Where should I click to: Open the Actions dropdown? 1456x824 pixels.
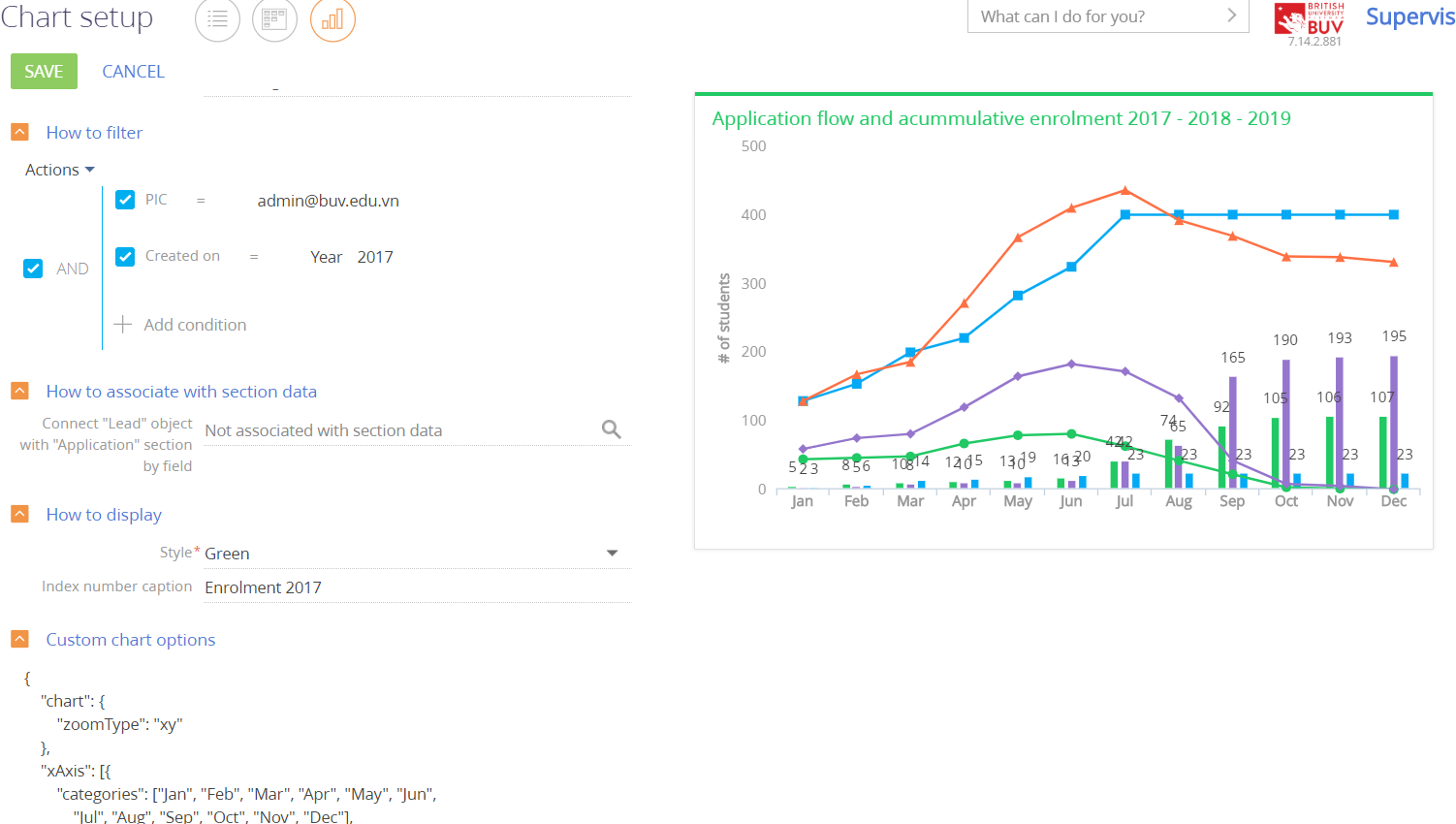pos(59,169)
